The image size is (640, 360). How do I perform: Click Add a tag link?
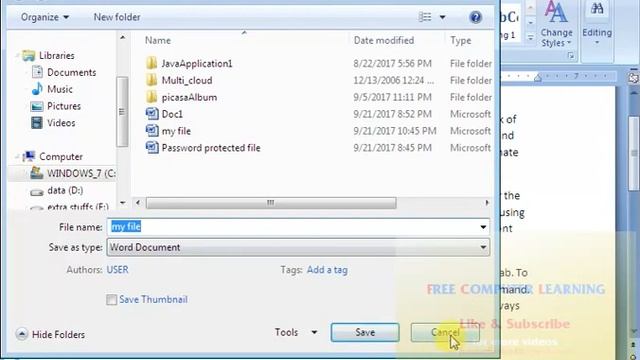coord(327,270)
